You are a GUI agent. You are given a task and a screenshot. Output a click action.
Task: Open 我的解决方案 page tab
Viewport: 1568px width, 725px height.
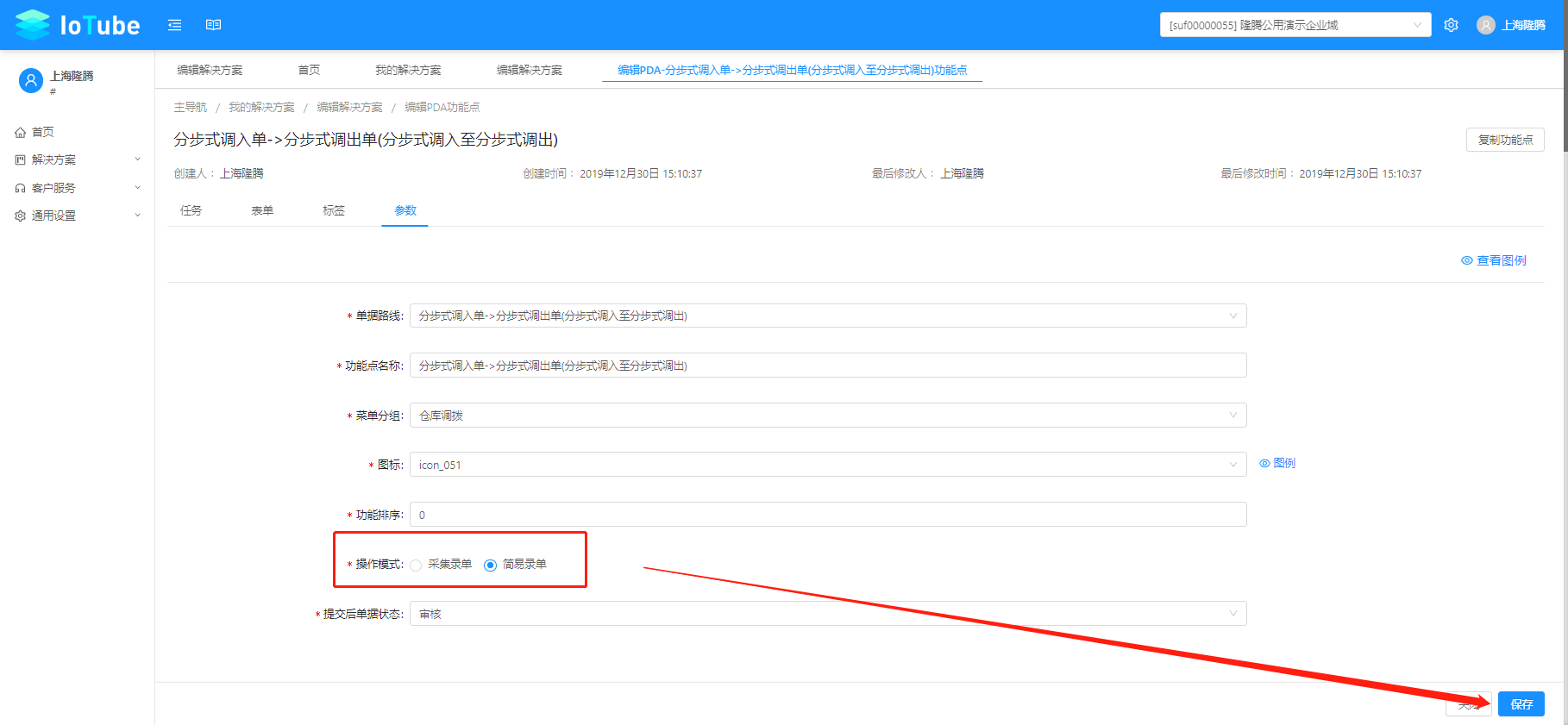tap(408, 70)
